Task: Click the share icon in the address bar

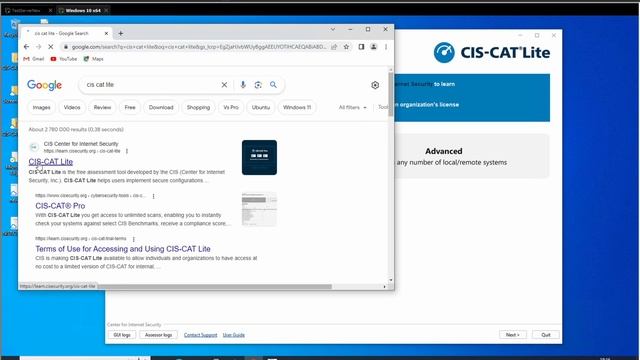Action: (x=334, y=47)
